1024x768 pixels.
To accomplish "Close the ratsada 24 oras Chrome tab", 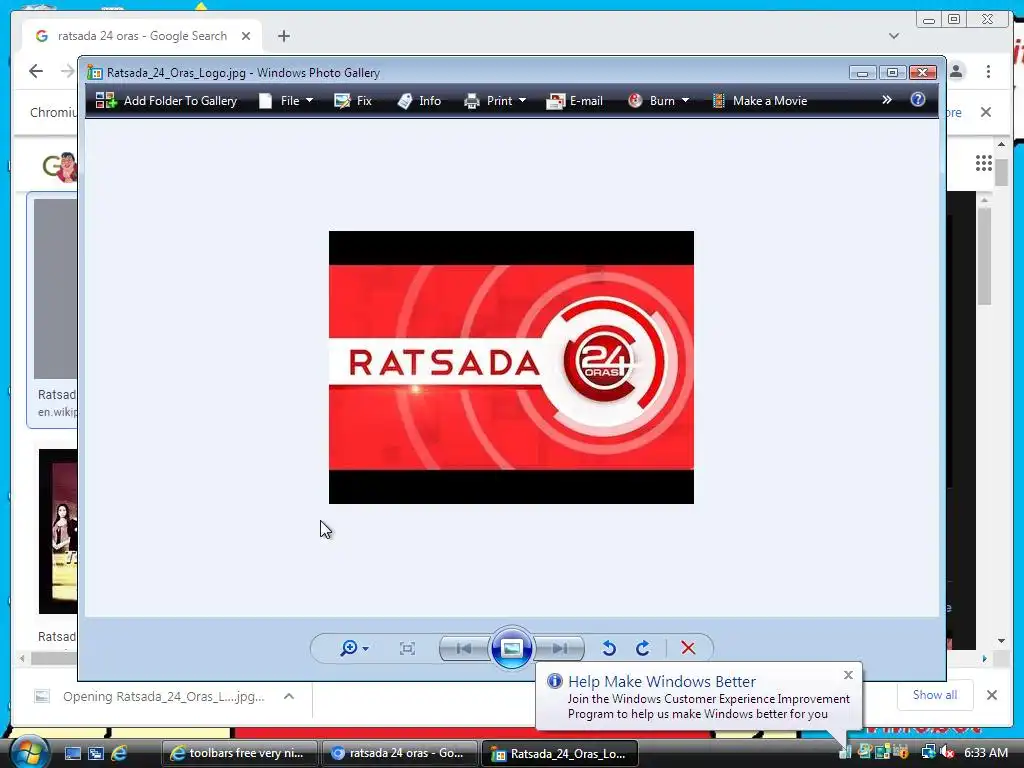I will pos(246,36).
